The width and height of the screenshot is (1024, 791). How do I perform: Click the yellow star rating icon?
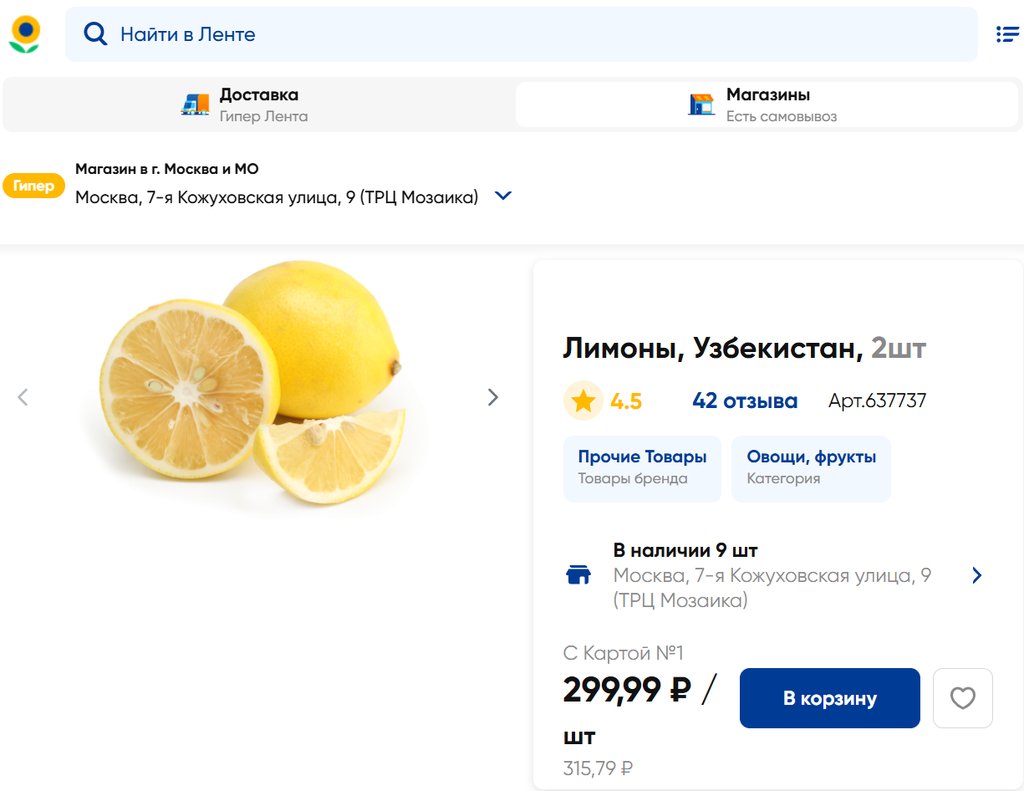583,401
